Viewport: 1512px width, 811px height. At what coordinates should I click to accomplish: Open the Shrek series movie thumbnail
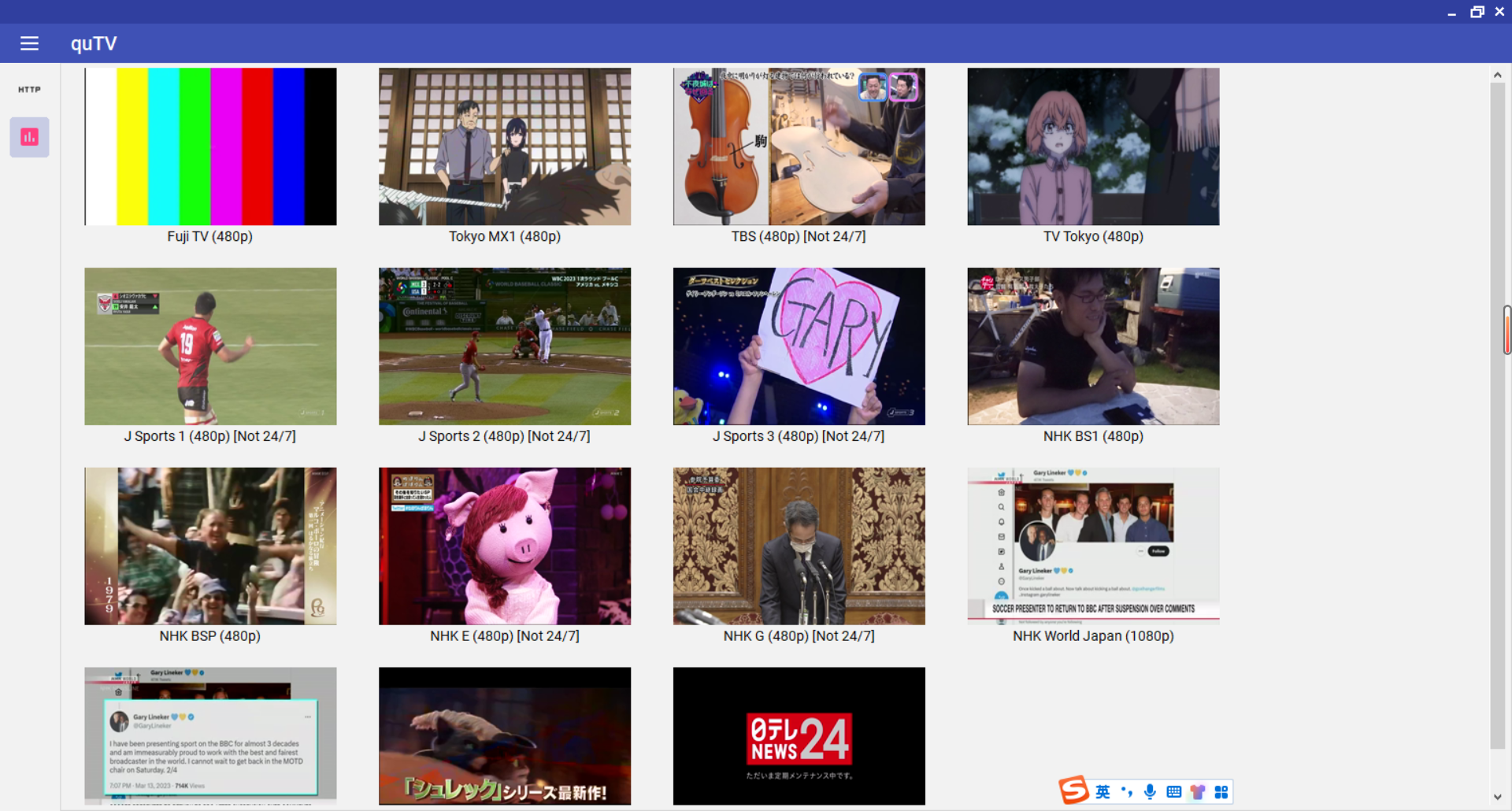[x=505, y=736]
